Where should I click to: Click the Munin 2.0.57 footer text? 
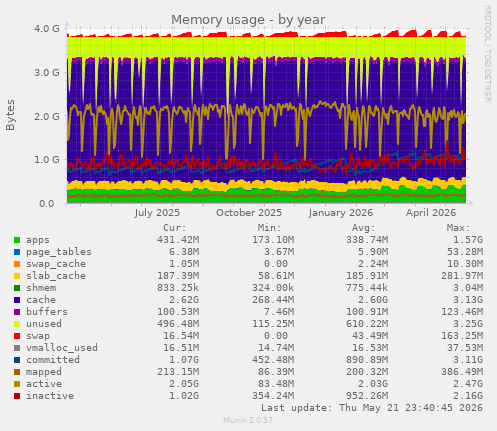pos(248,420)
